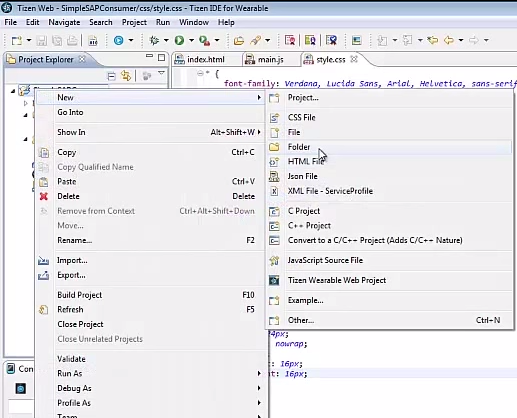
Task: Select C Project in New submenu
Action: (x=389, y=211)
